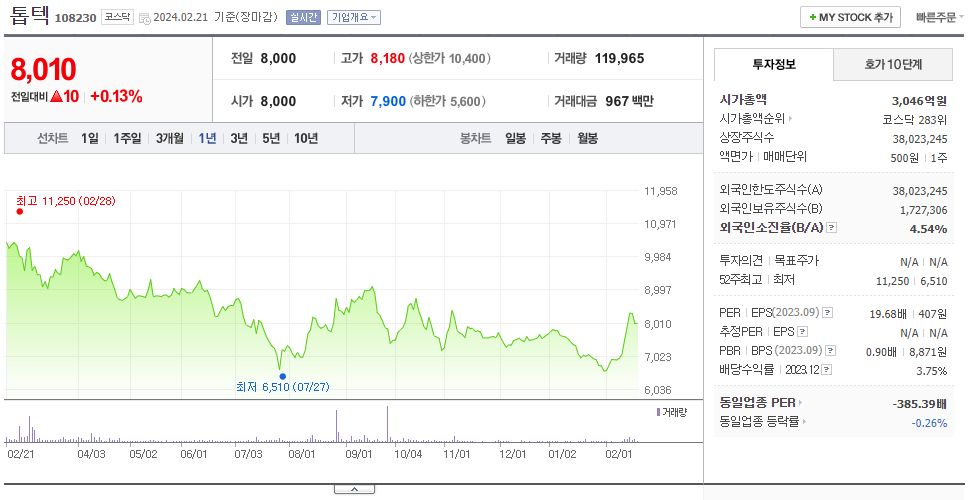
Task: Click the 실시간 badge button
Action: click(303, 17)
